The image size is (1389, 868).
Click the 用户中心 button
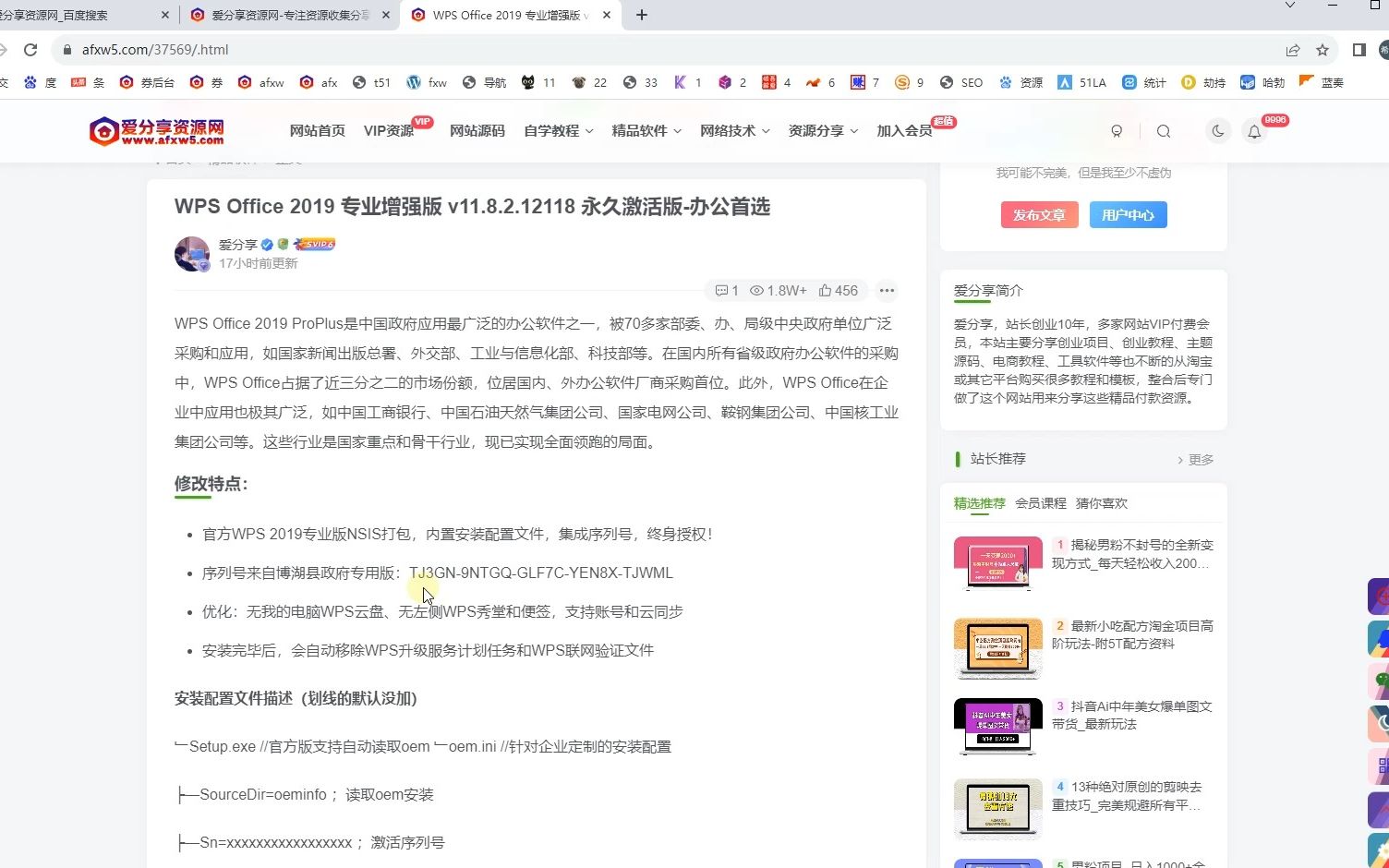(x=1129, y=215)
